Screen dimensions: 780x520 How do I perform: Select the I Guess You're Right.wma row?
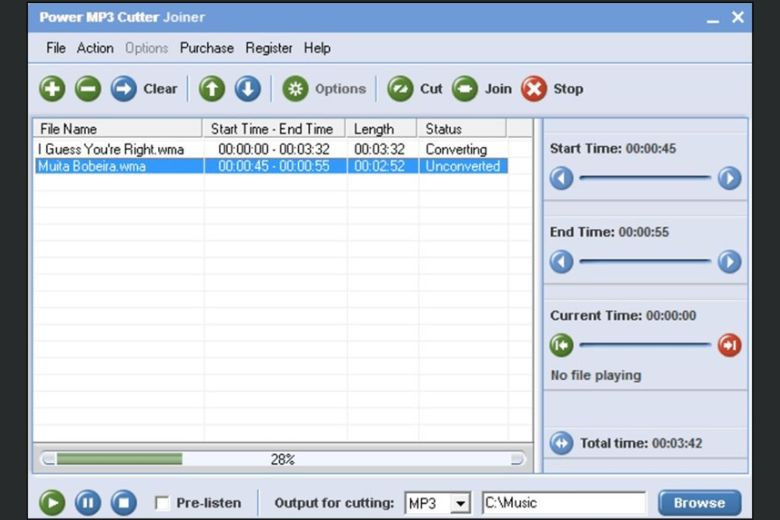point(271,149)
